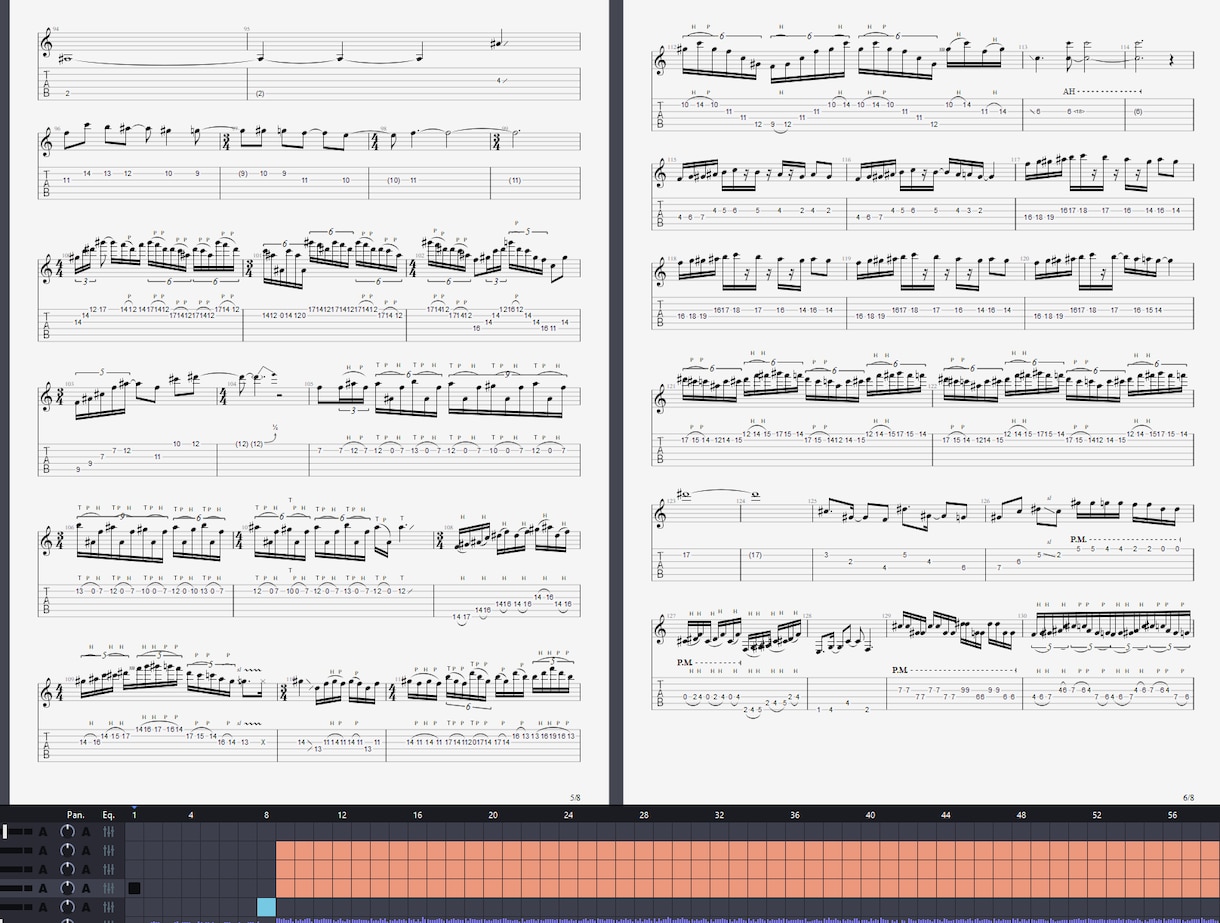The image size is (1220, 923).
Task: Click the pan knob of the first track
Action: pos(67,832)
